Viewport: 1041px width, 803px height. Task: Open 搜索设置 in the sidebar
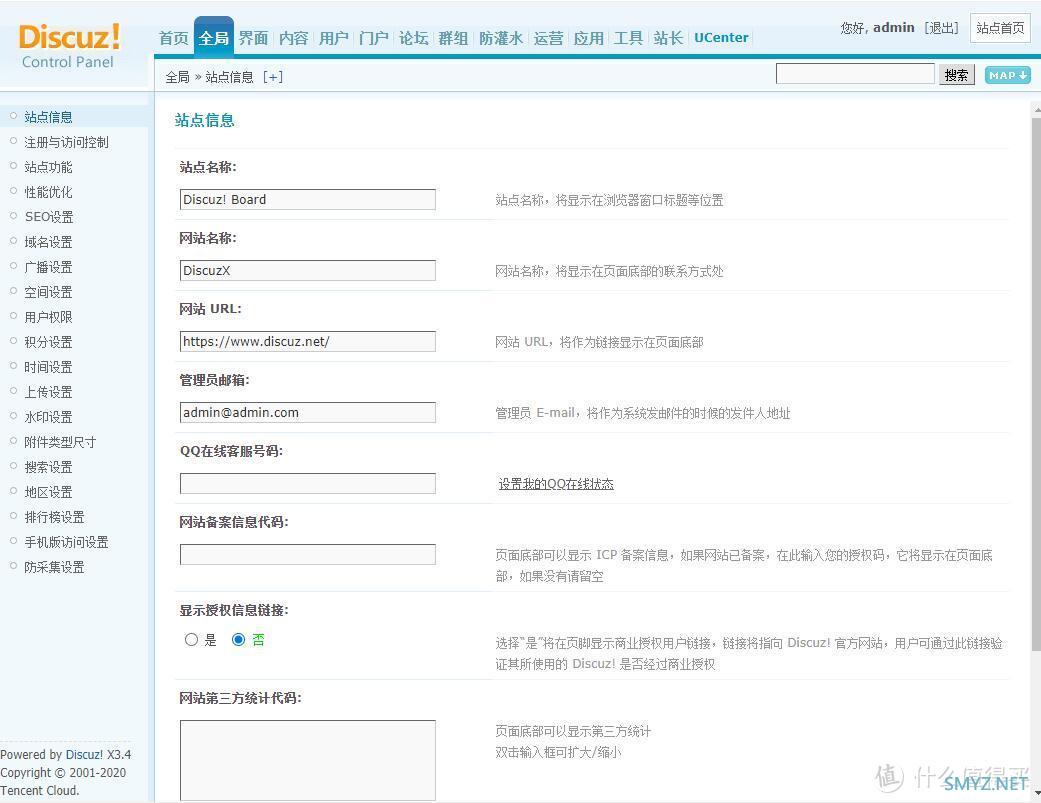pos(48,467)
